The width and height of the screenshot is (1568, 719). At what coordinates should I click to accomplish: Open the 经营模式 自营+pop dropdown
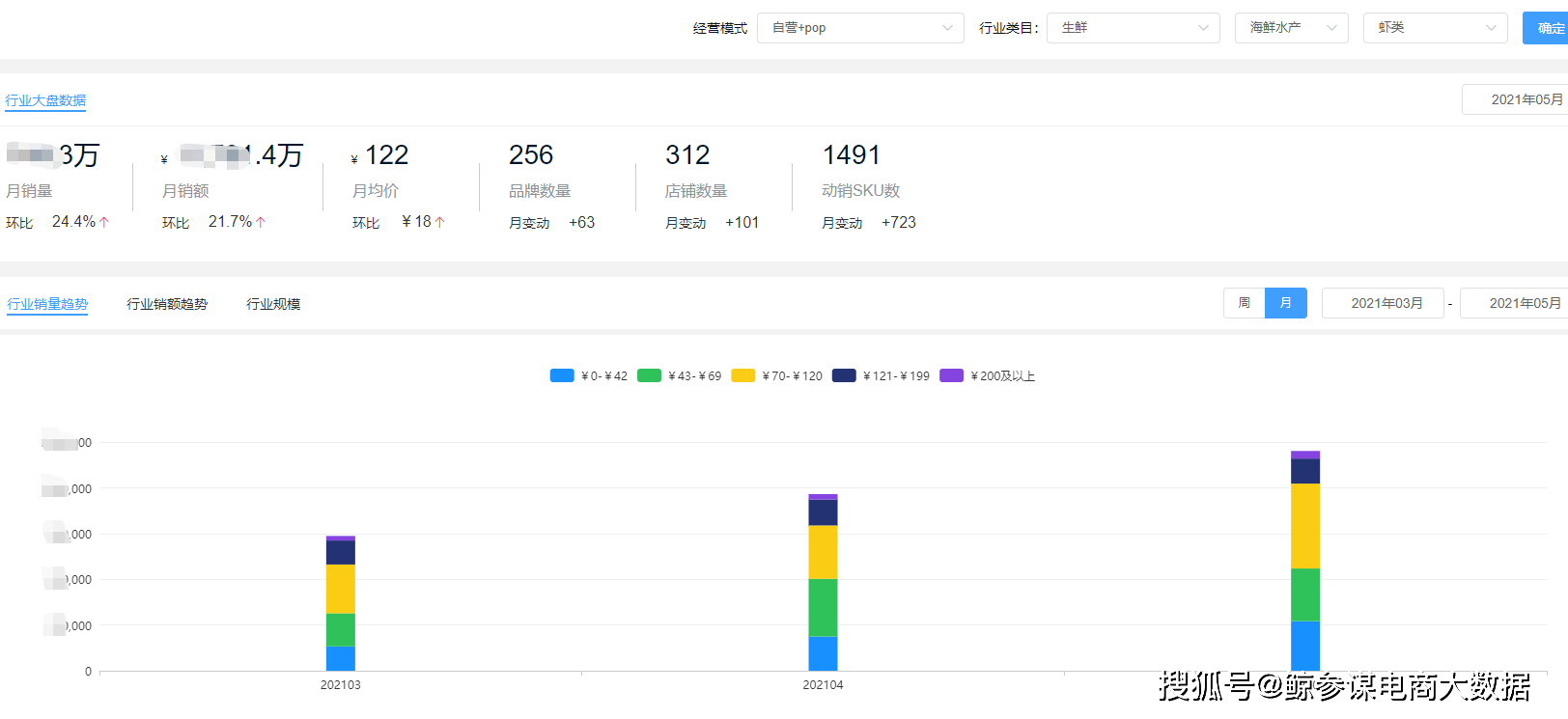coord(860,28)
